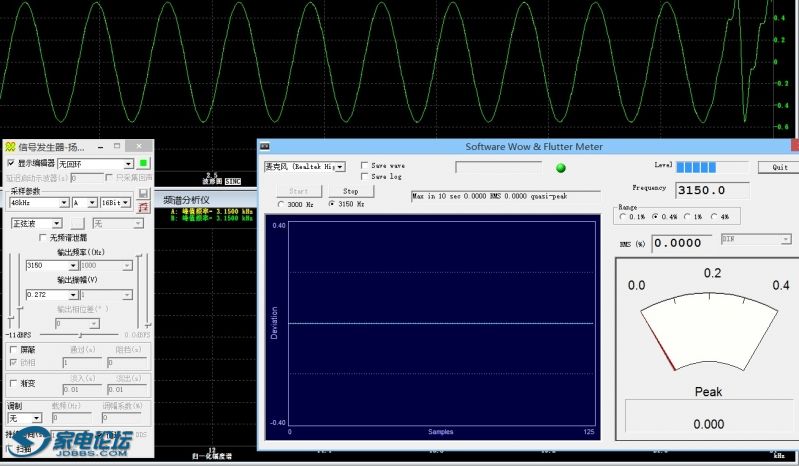The width and height of the screenshot is (799, 466).
Task: Select the 0.1% range option
Action: (x=623, y=216)
